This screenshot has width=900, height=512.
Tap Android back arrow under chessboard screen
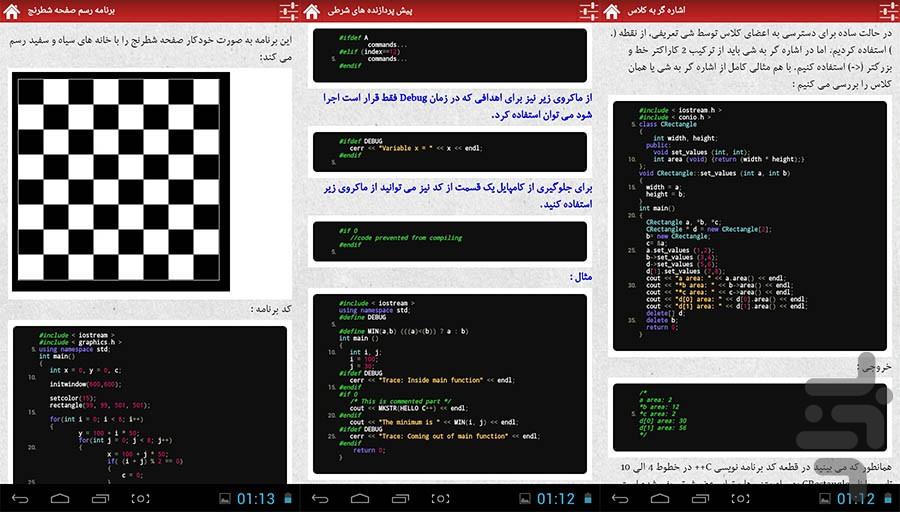[x=20, y=498]
